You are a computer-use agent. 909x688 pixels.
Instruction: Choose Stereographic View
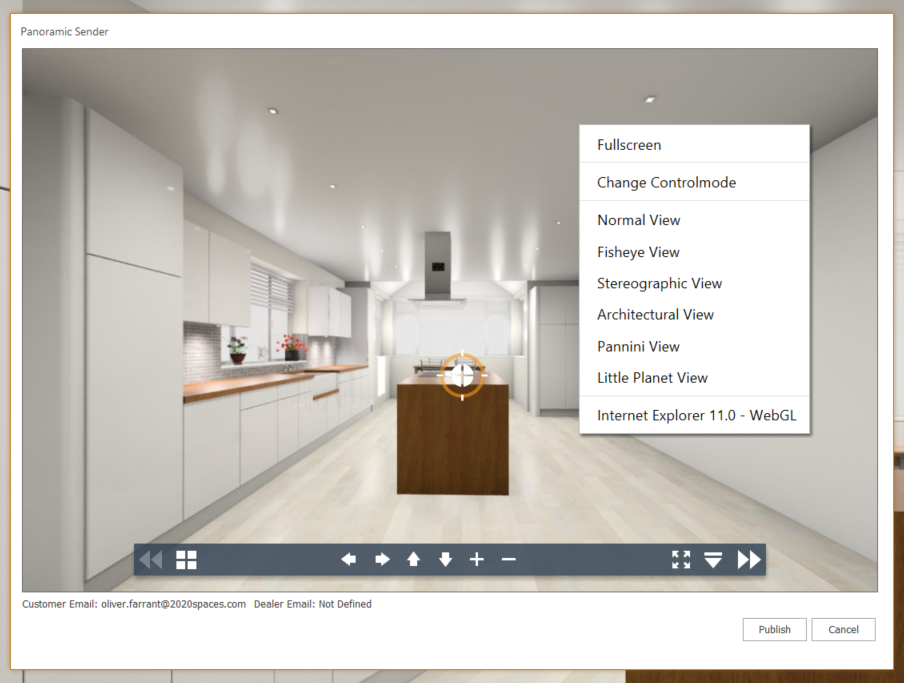pyautogui.click(x=659, y=283)
